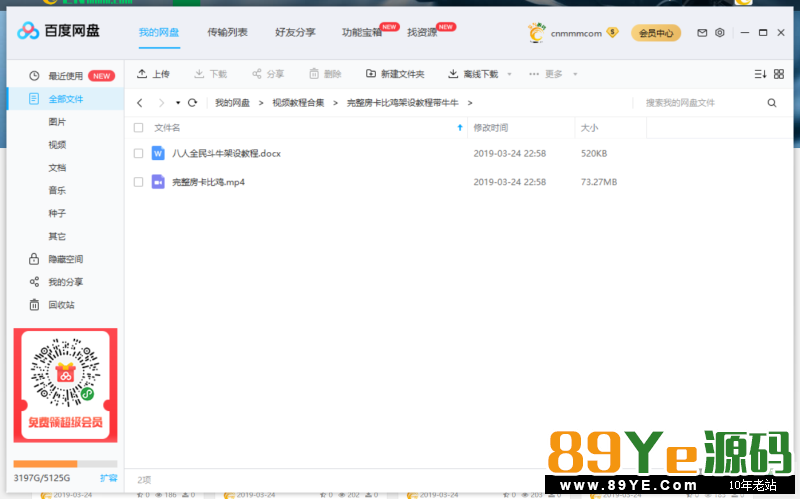Viewport: 800px width, 499px height.
Task: Expand the offline download (离线下载) dropdown arrow
Action: (x=509, y=75)
